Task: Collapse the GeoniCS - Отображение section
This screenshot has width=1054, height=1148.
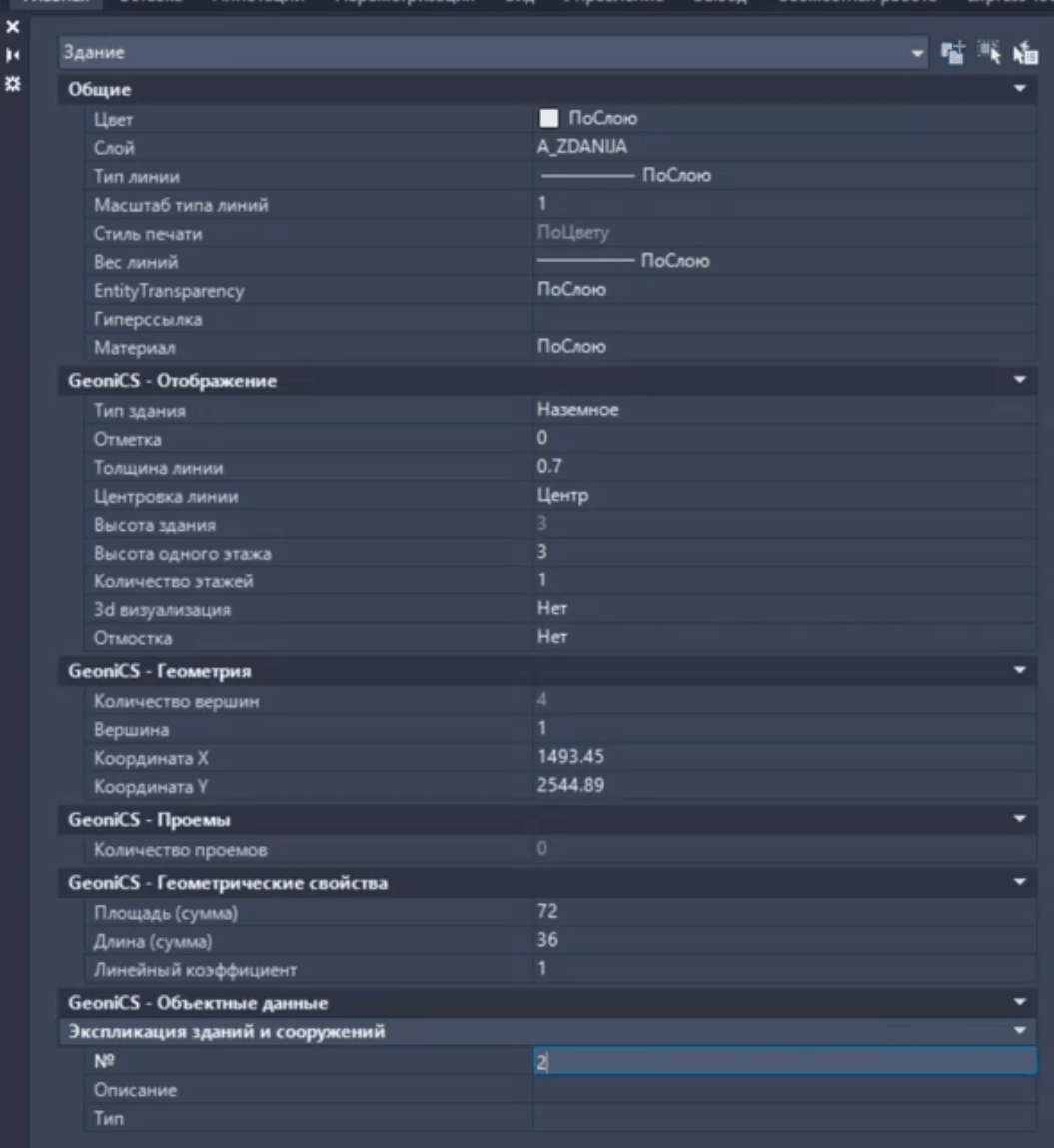Action: pyautogui.click(x=1019, y=381)
